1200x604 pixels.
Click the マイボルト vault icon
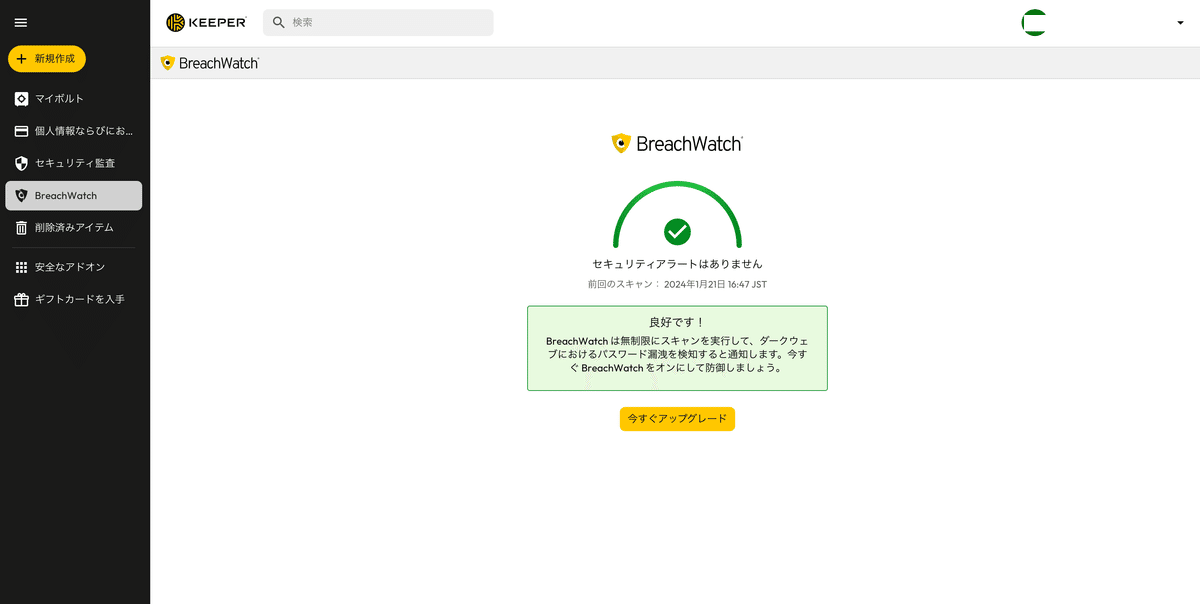coord(21,99)
